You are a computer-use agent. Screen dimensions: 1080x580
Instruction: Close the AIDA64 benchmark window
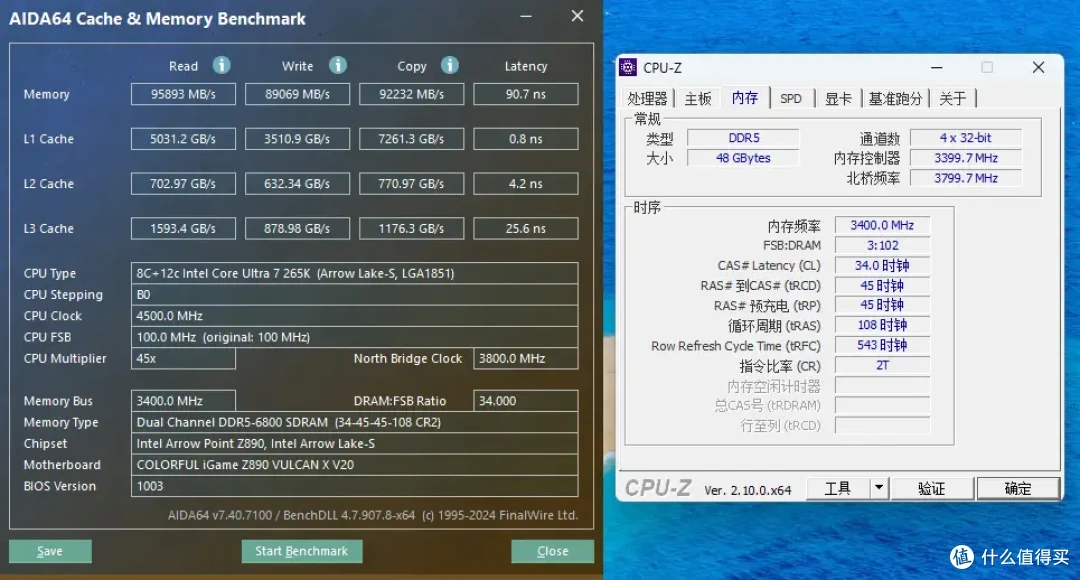[577, 16]
